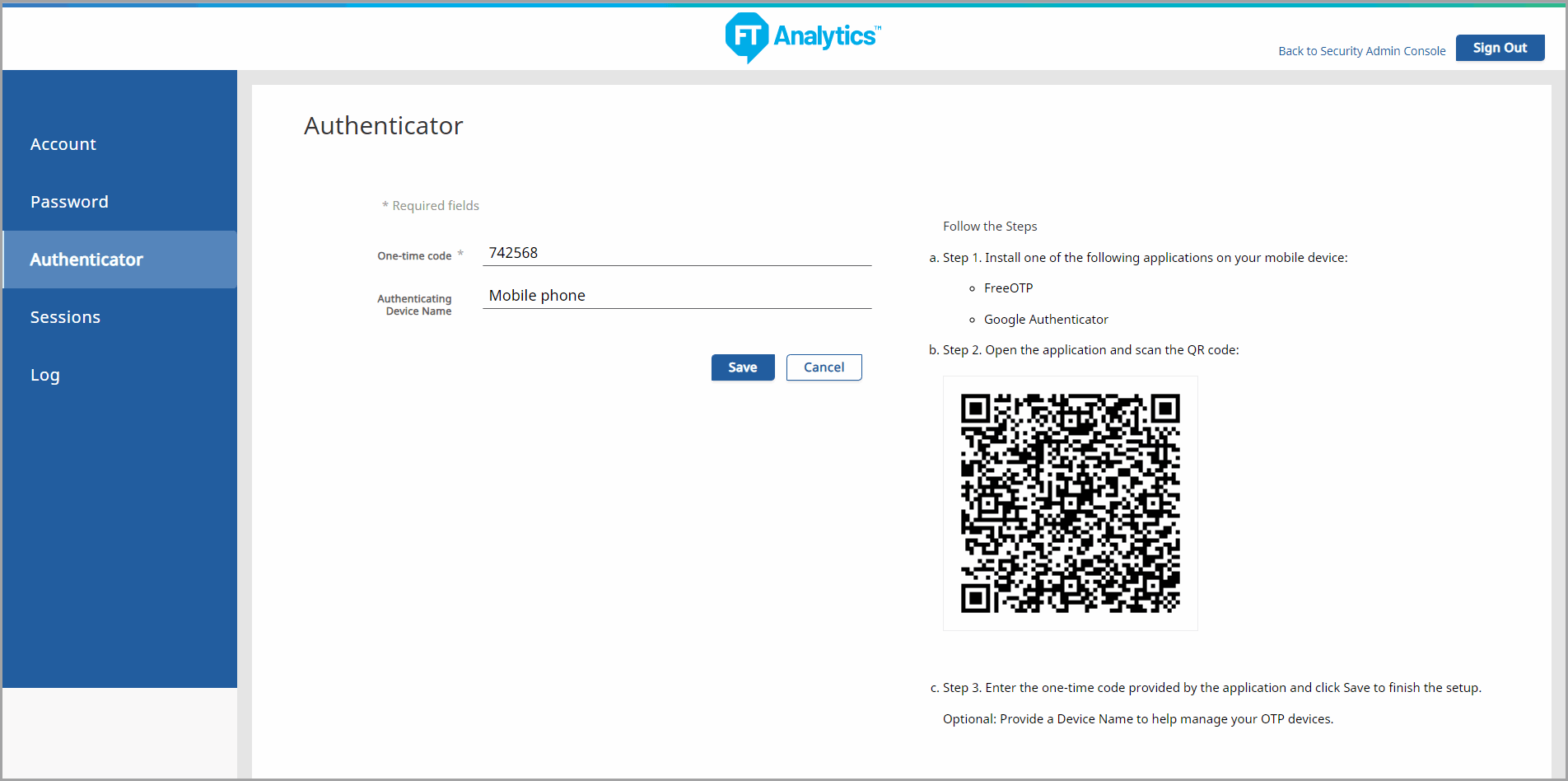Screen dimensions: 1568x781
Task: Open the Account section in sidebar
Action: click(63, 144)
